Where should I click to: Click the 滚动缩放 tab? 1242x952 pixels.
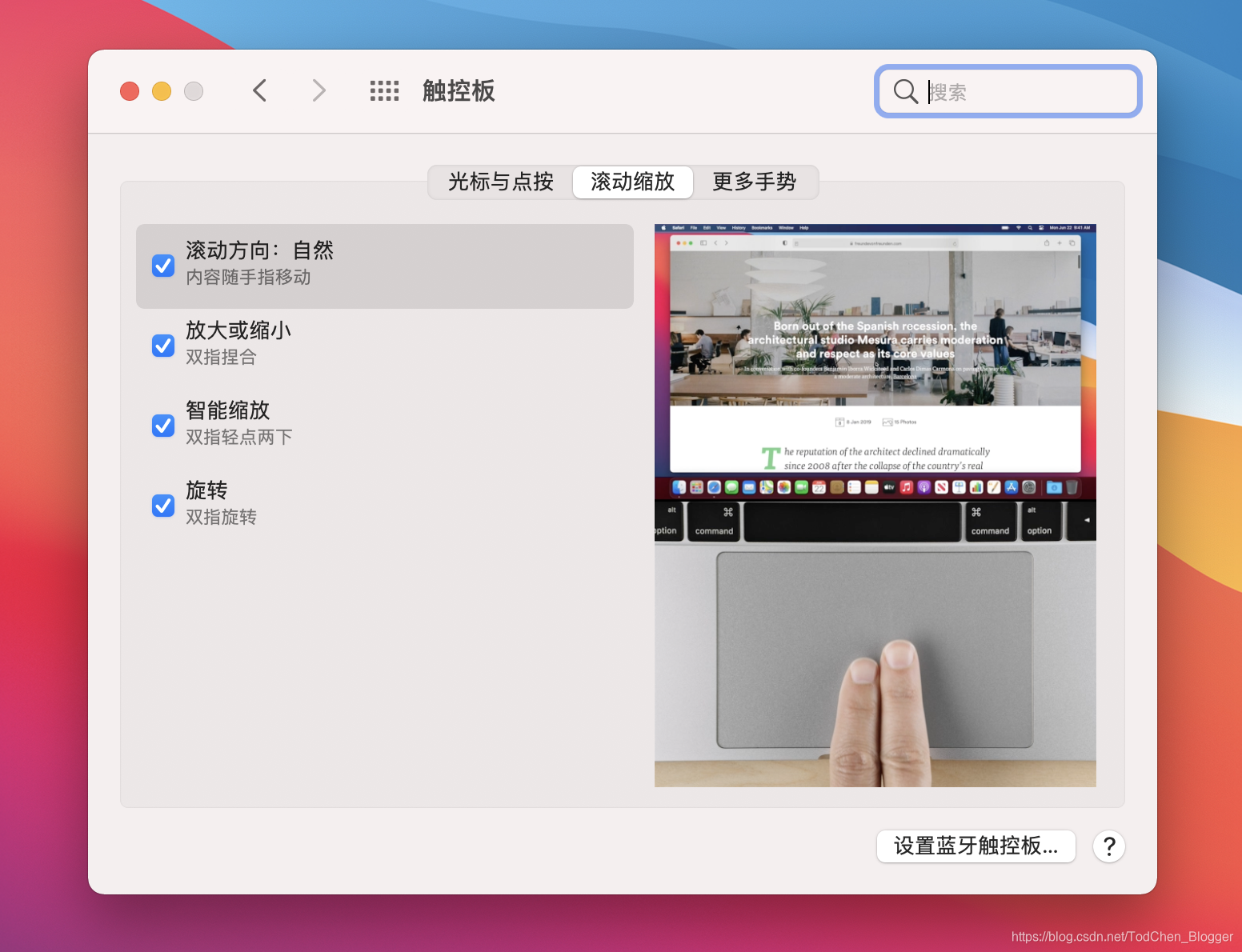coord(632,182)
